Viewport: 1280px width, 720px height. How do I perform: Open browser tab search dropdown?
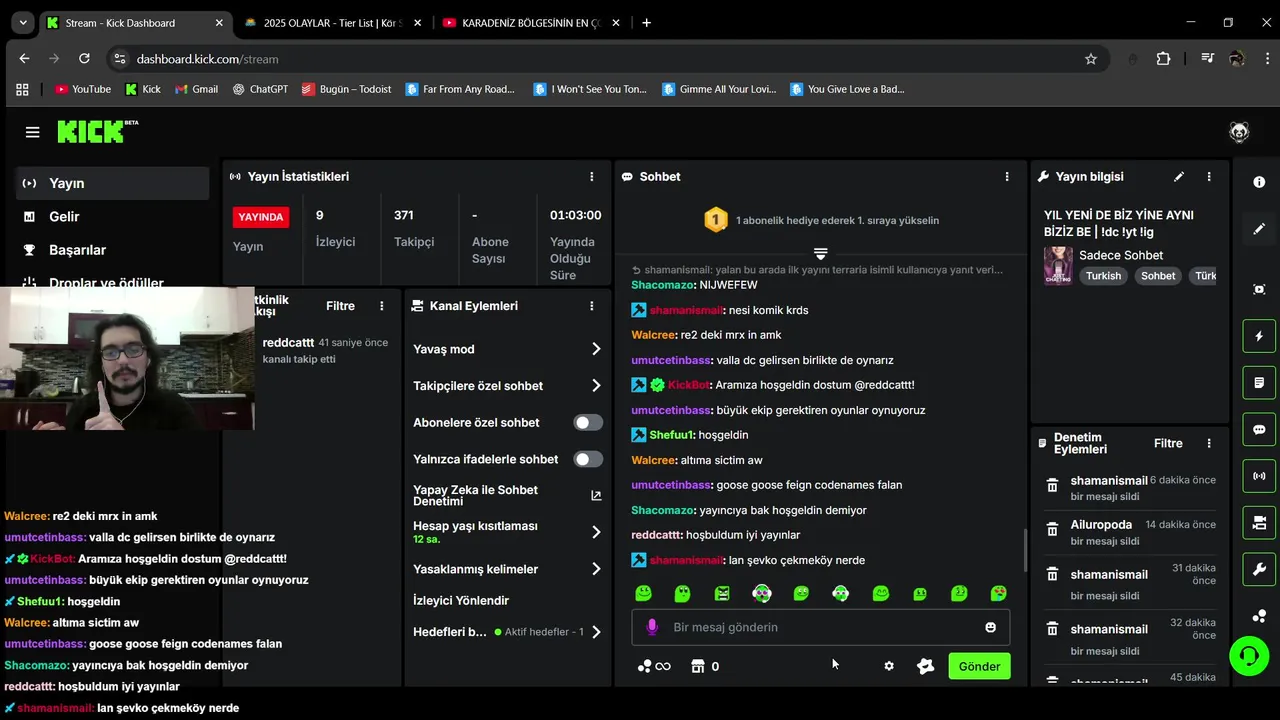coord(23,23)
